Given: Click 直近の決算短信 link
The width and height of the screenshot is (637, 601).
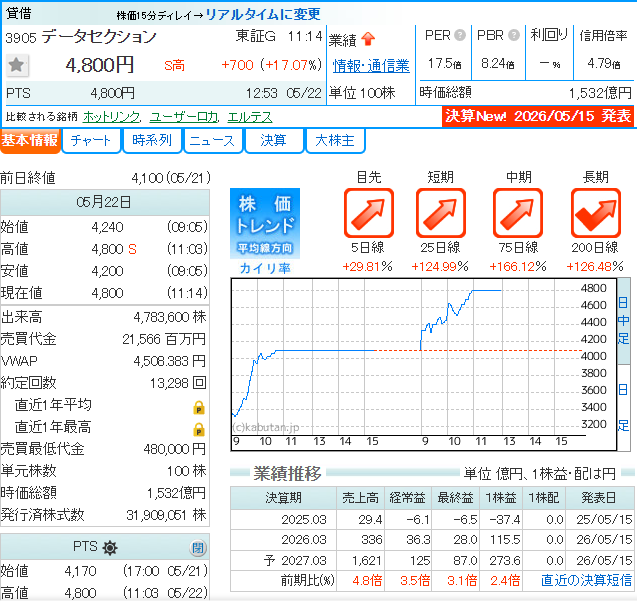Looking at the screenshot, I should pos(586,580).
